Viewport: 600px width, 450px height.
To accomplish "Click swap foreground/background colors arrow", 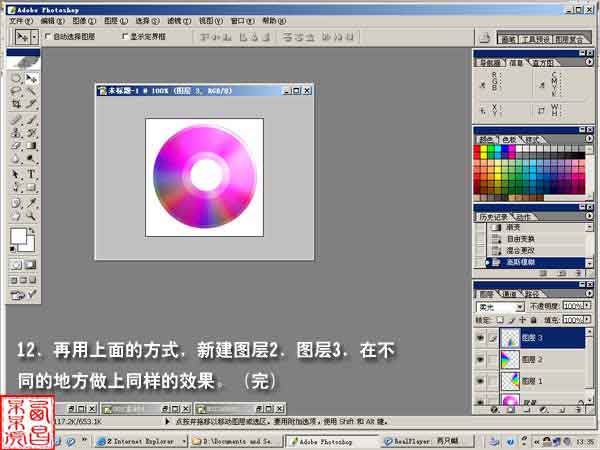I will coord(32,231).
